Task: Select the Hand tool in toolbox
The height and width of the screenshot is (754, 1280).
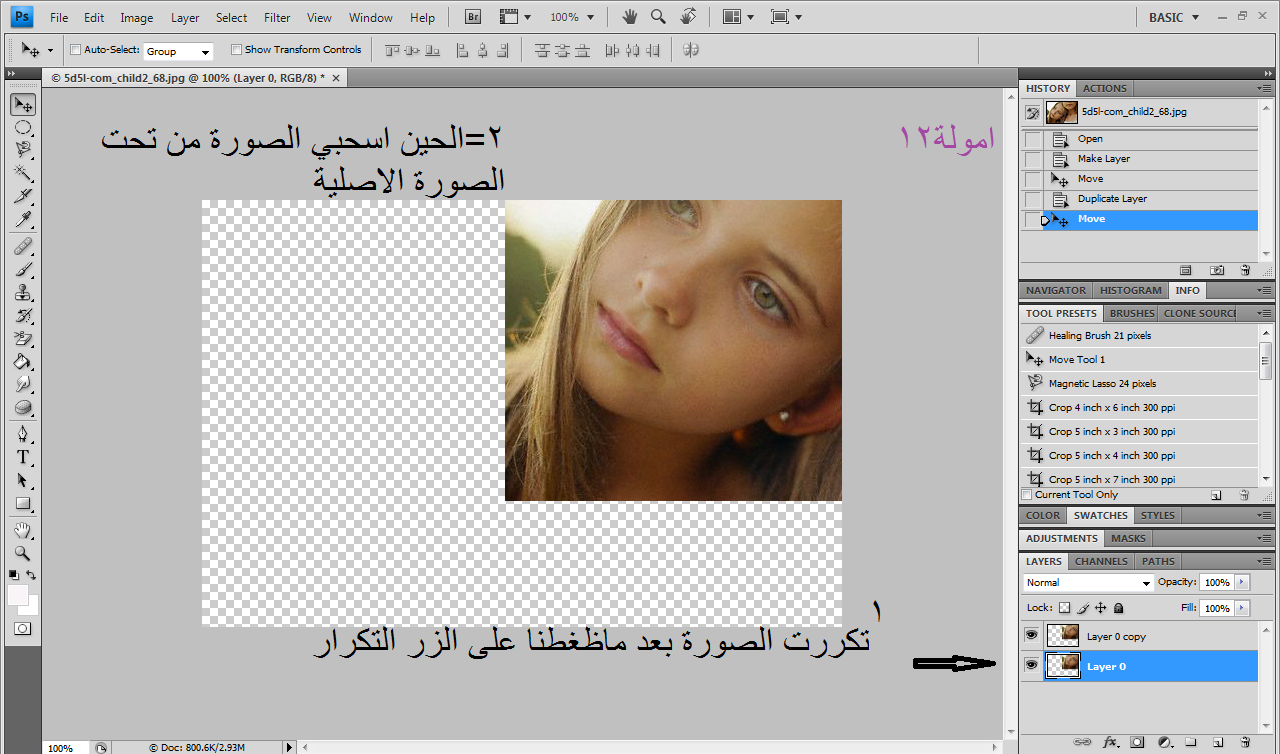Action: tap(22, 530)
